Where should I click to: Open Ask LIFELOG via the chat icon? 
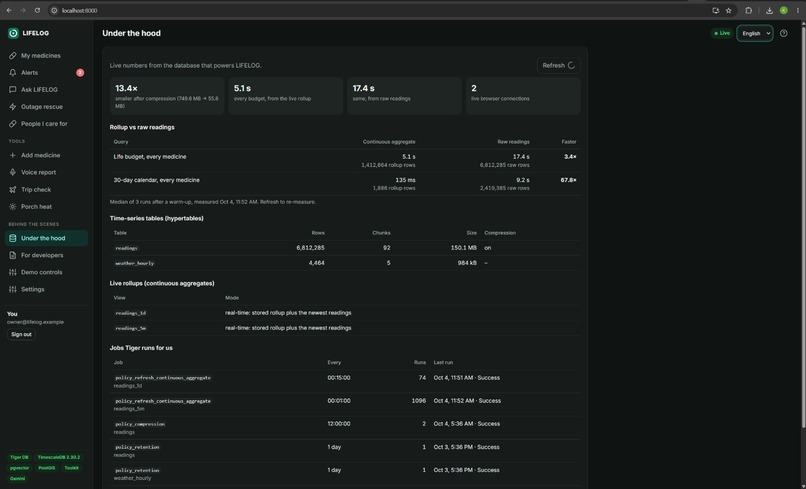12,89
